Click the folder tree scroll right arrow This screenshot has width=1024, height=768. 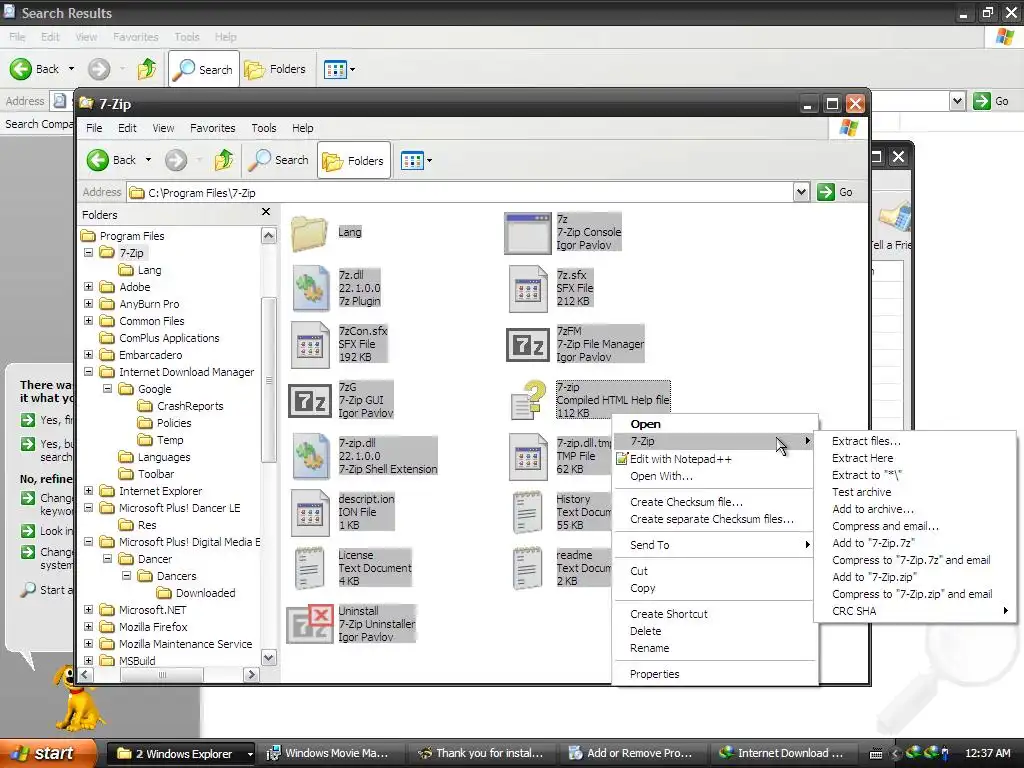(x=251, y=675)
